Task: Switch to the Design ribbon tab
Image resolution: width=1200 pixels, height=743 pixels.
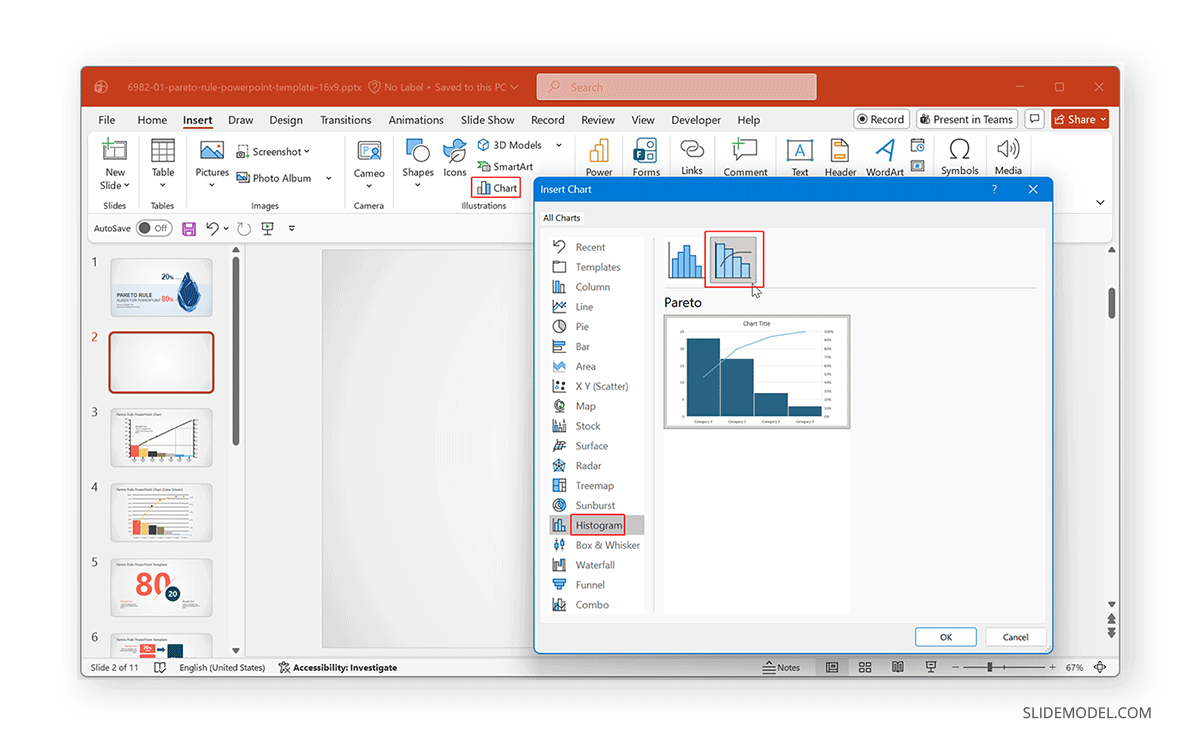Action: pyautogui.click(x=286, y=119)
